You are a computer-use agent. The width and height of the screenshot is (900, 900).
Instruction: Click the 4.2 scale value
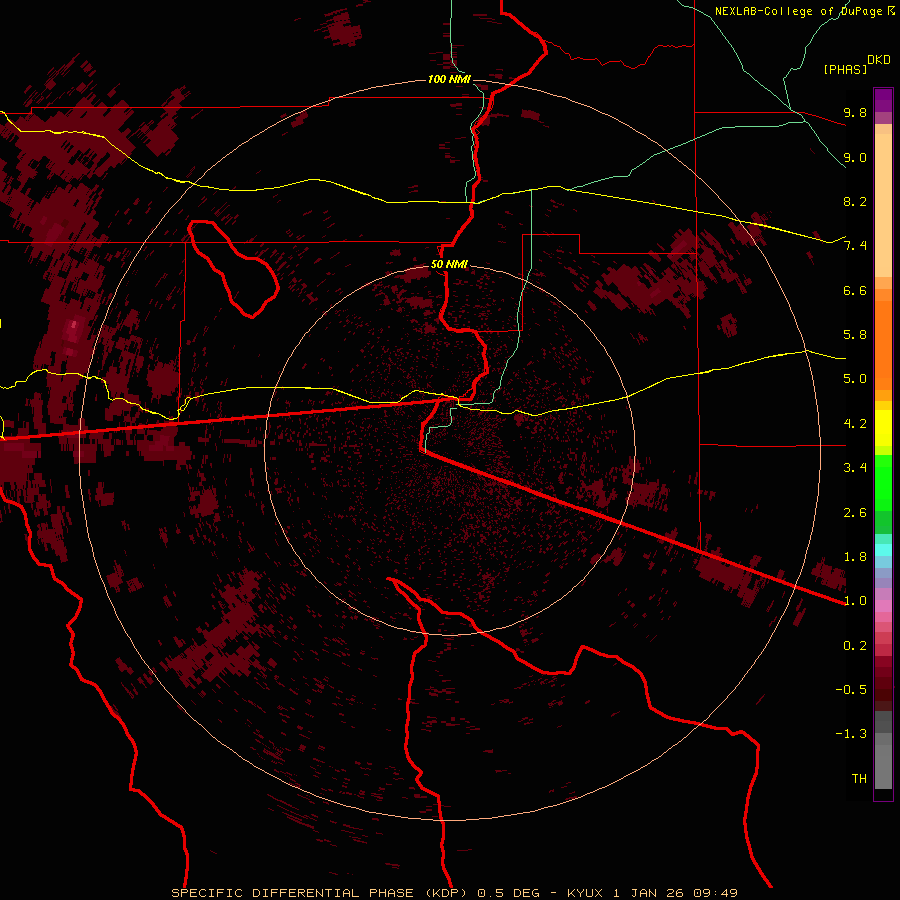855,424
